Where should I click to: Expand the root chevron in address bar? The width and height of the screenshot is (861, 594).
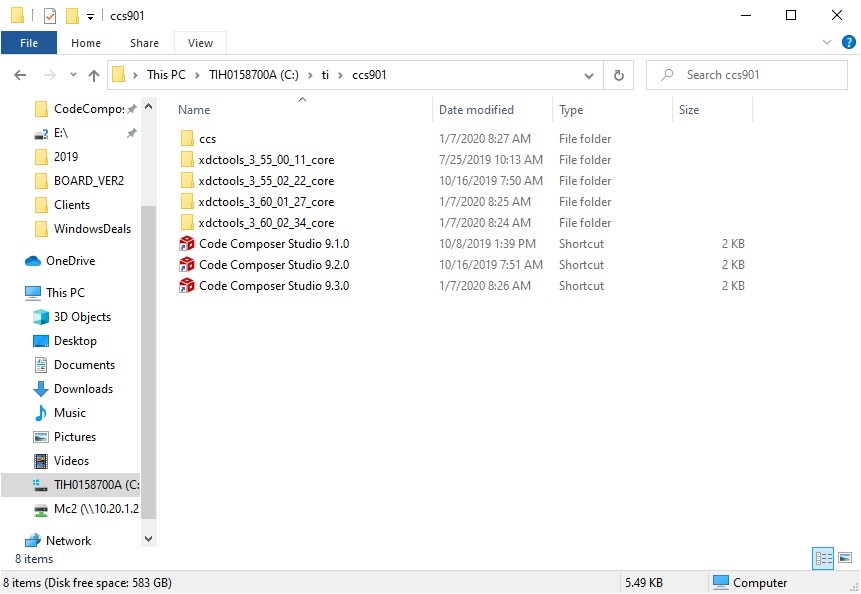coord(135,75)
